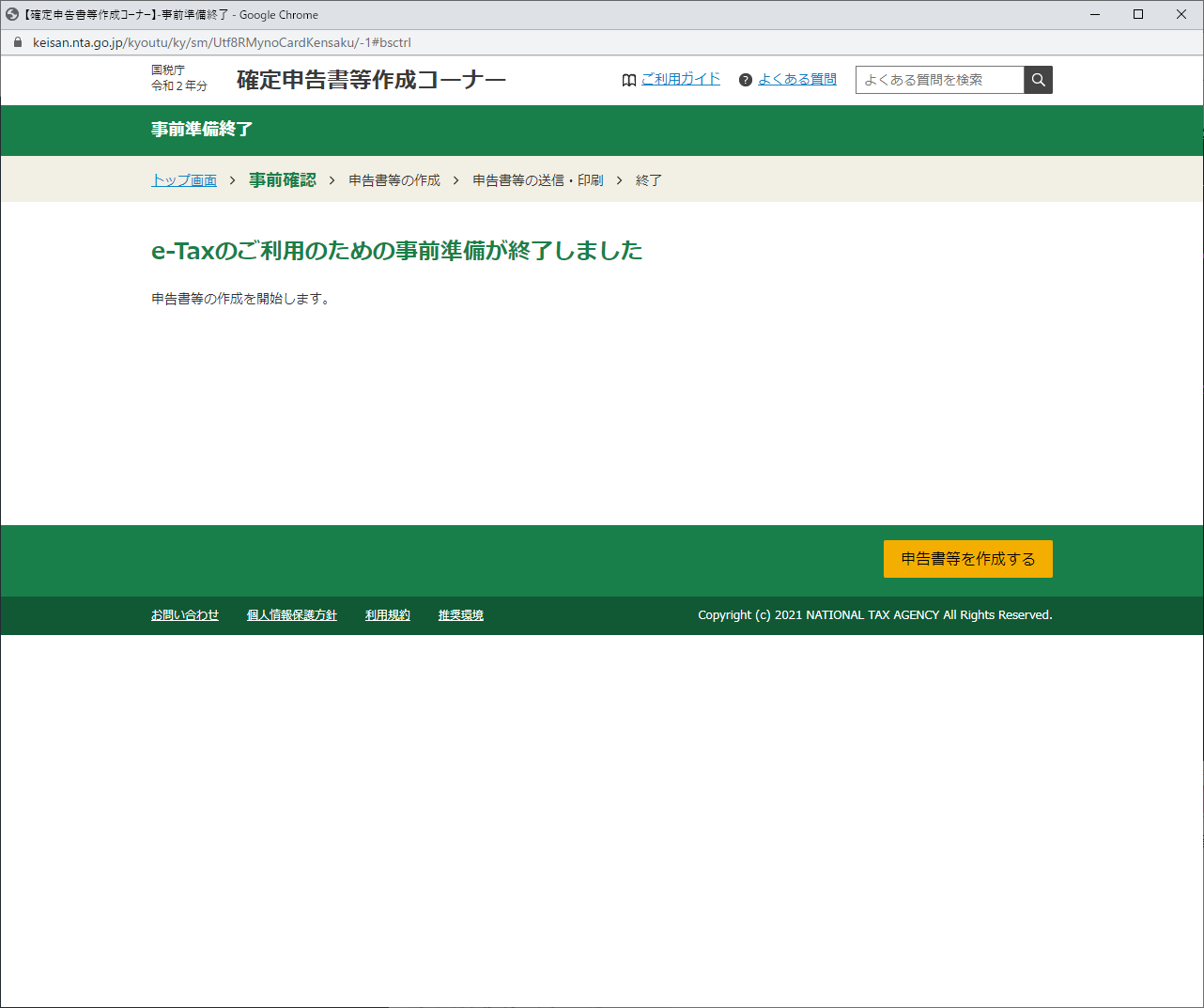The height and width of the screenshot is (1008, 1204).
Task: Minimize the Chrome window
Action: pyautogui.click(x=1095, y=14)
